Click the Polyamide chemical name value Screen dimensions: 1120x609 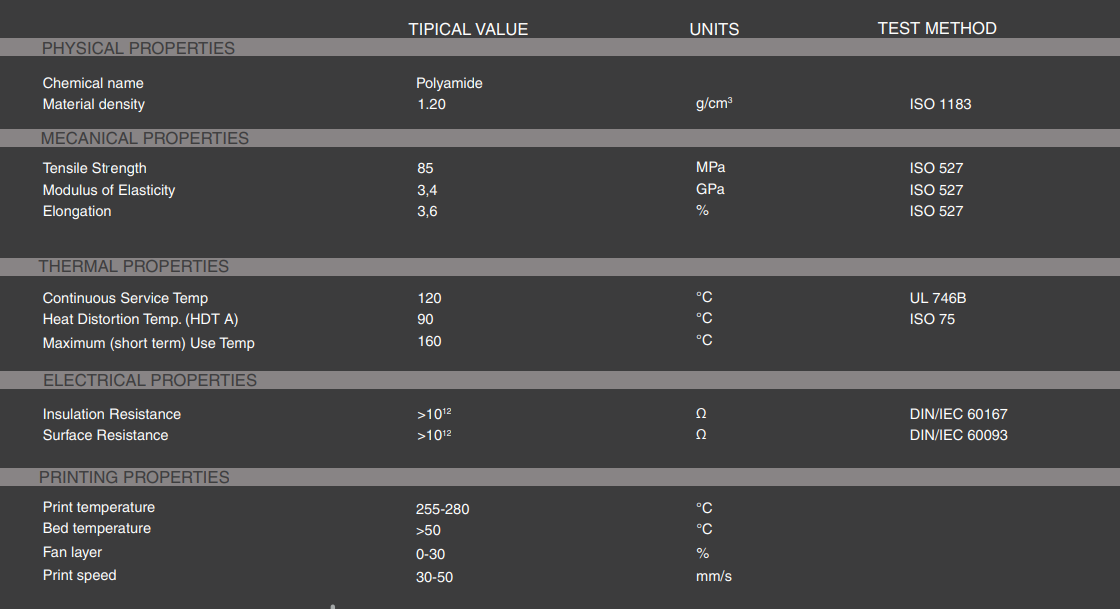point(449,83)
